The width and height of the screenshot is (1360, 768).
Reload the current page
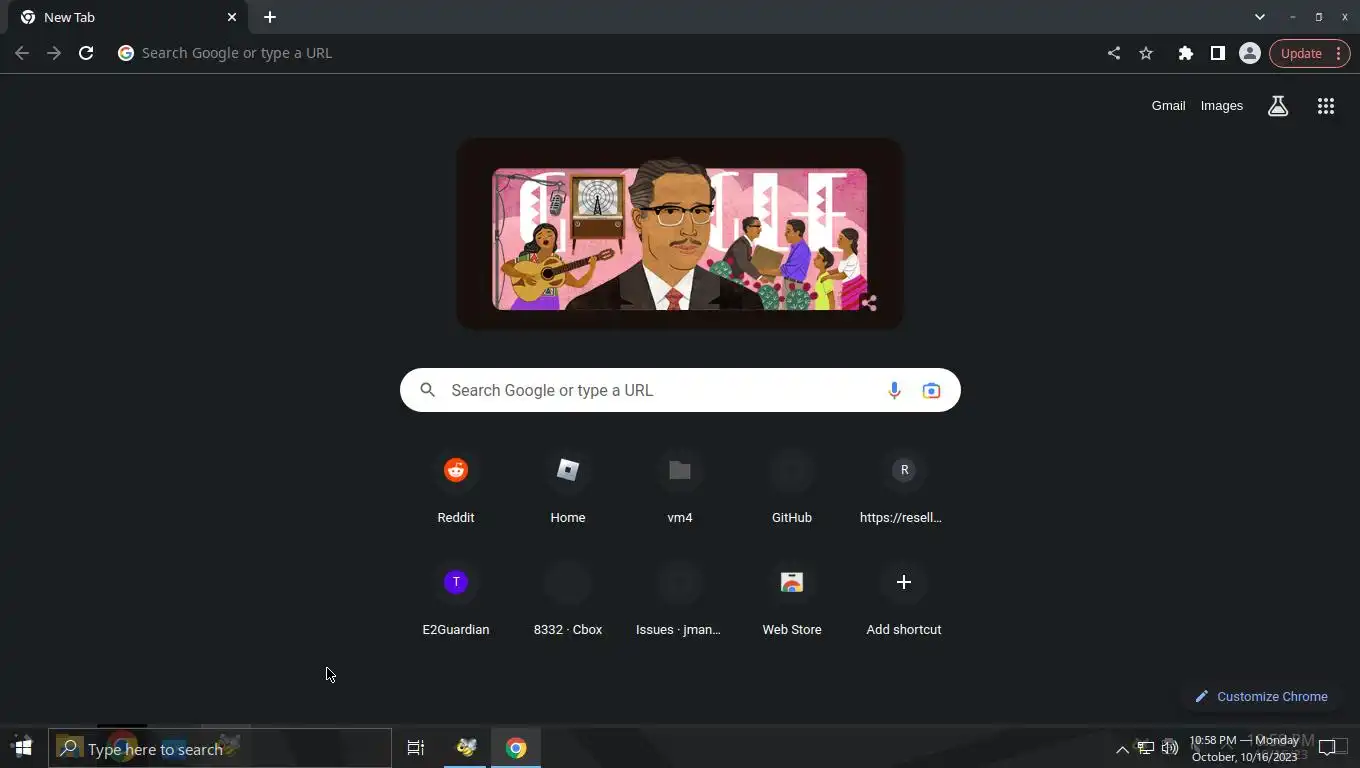coord(86,53)
